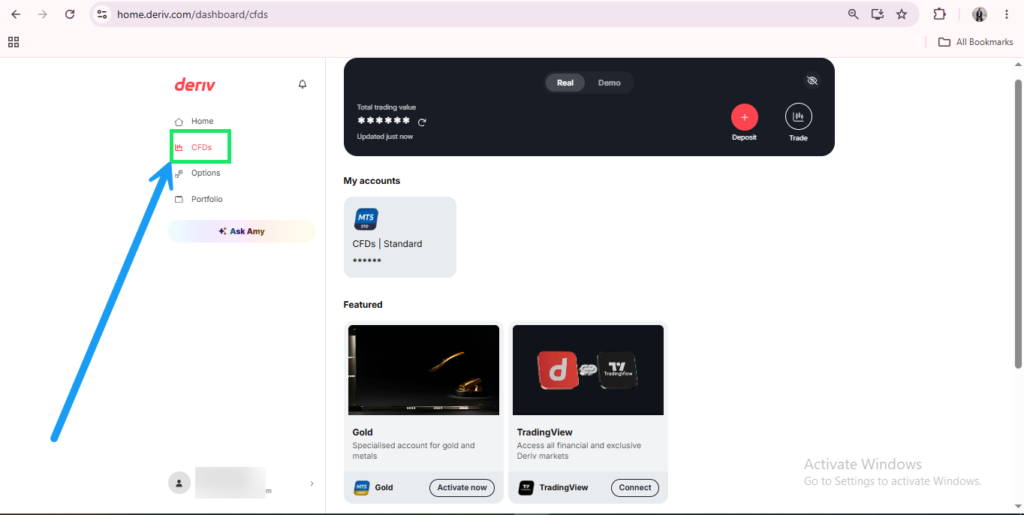This screenshot has width=1024, height=515.
Task: Go back in browser
Action: pyautogui.click(x=16, y=14)
